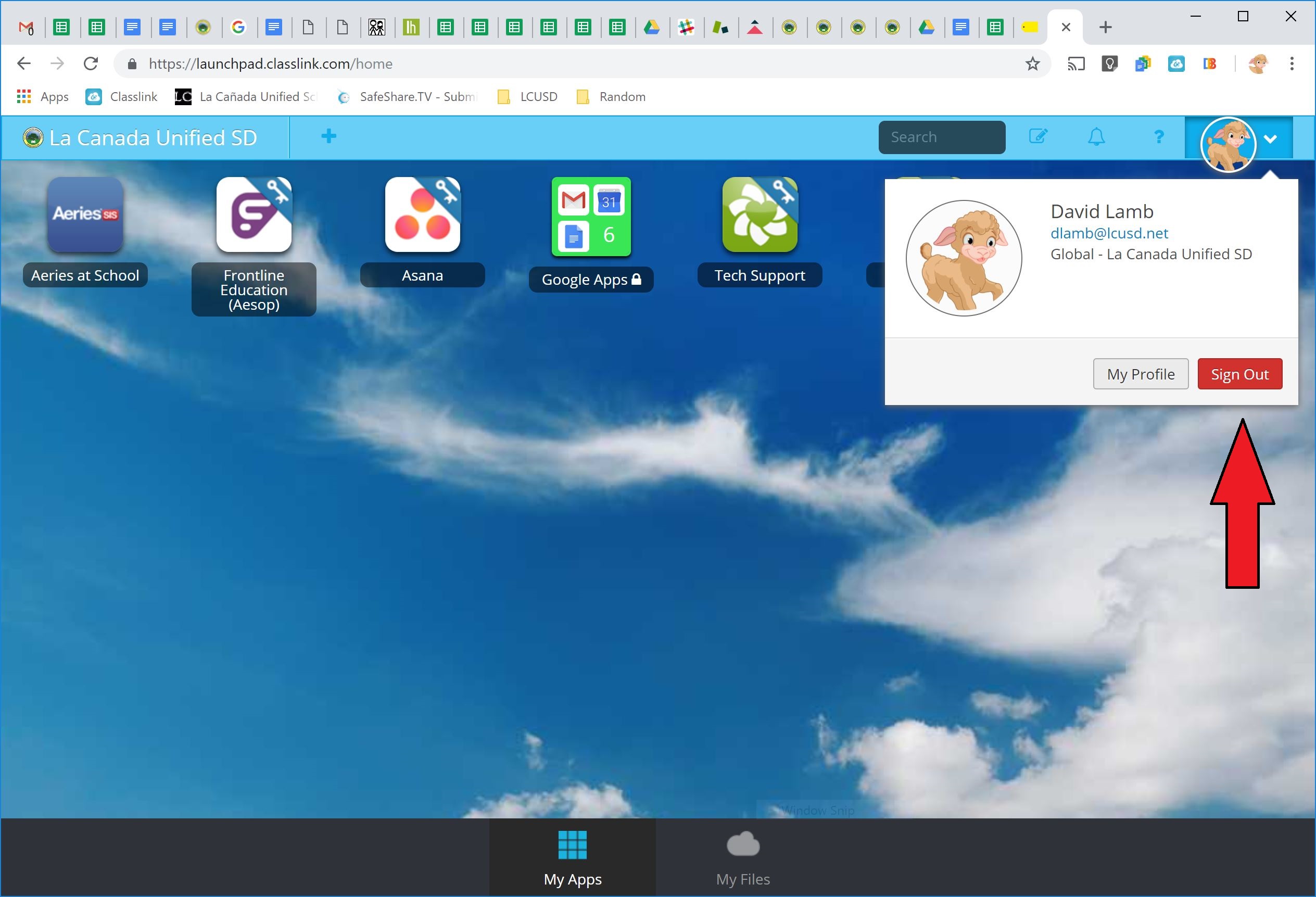
Task: Go back to the previous page
Action: point(24,64)
